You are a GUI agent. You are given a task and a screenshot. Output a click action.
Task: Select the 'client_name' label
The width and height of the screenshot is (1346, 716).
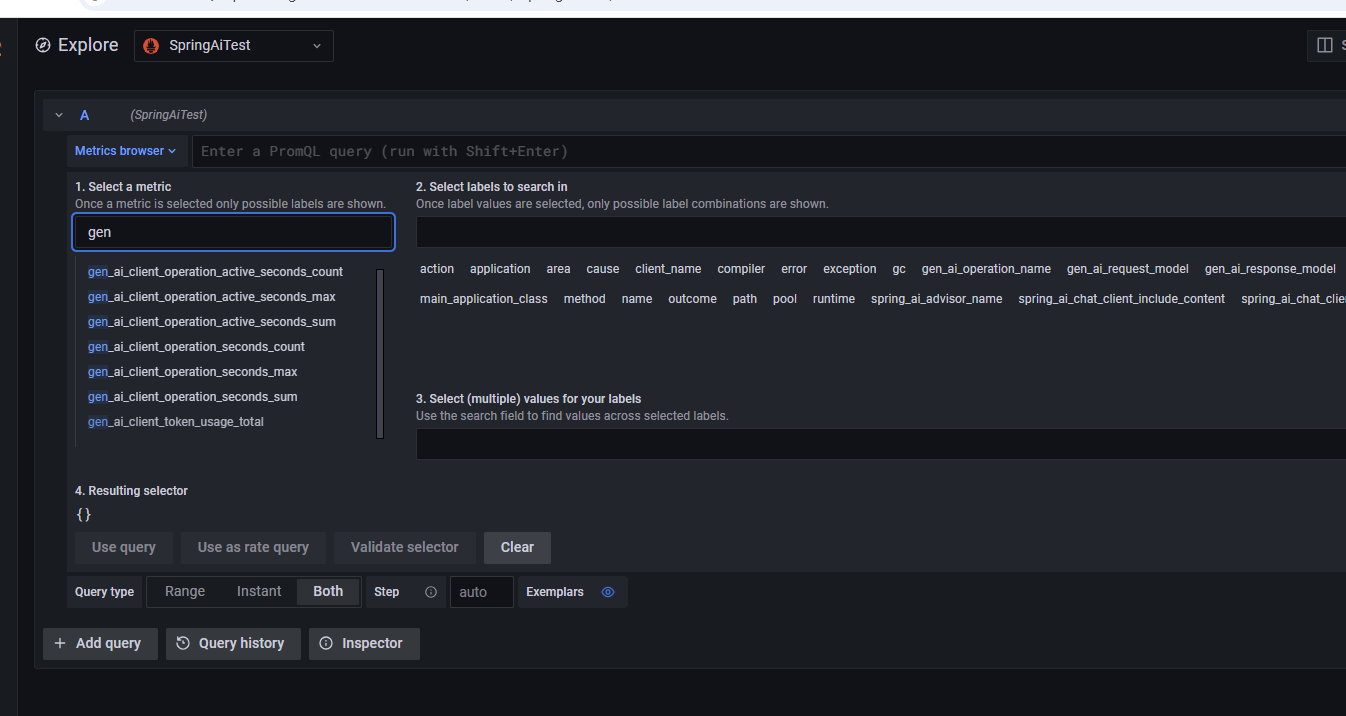tap(668, 269)
